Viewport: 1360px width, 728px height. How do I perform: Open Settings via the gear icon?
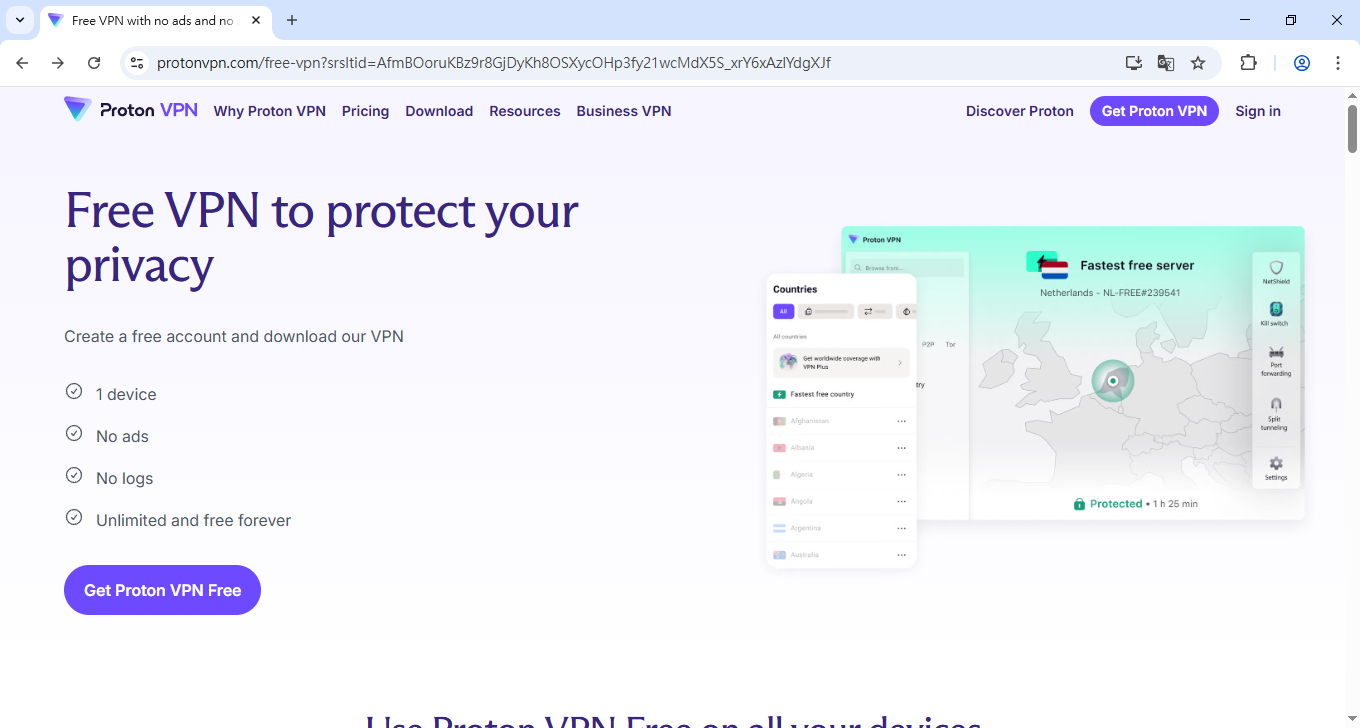[1277, 464]
